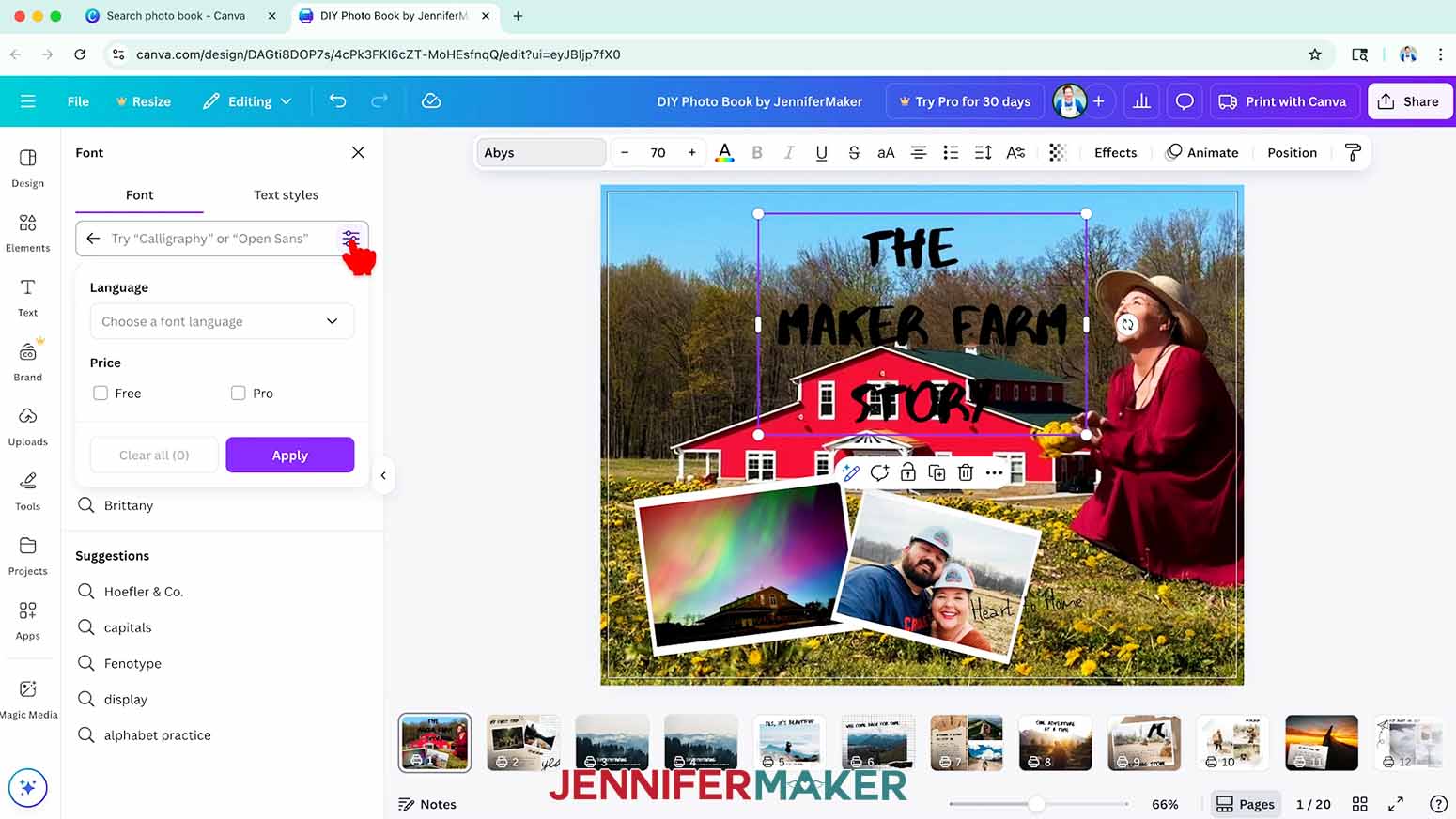The width and height of the screenshot is (1456, 819).
Task: Click the zoom slider handle
Action: point(1035,804)
